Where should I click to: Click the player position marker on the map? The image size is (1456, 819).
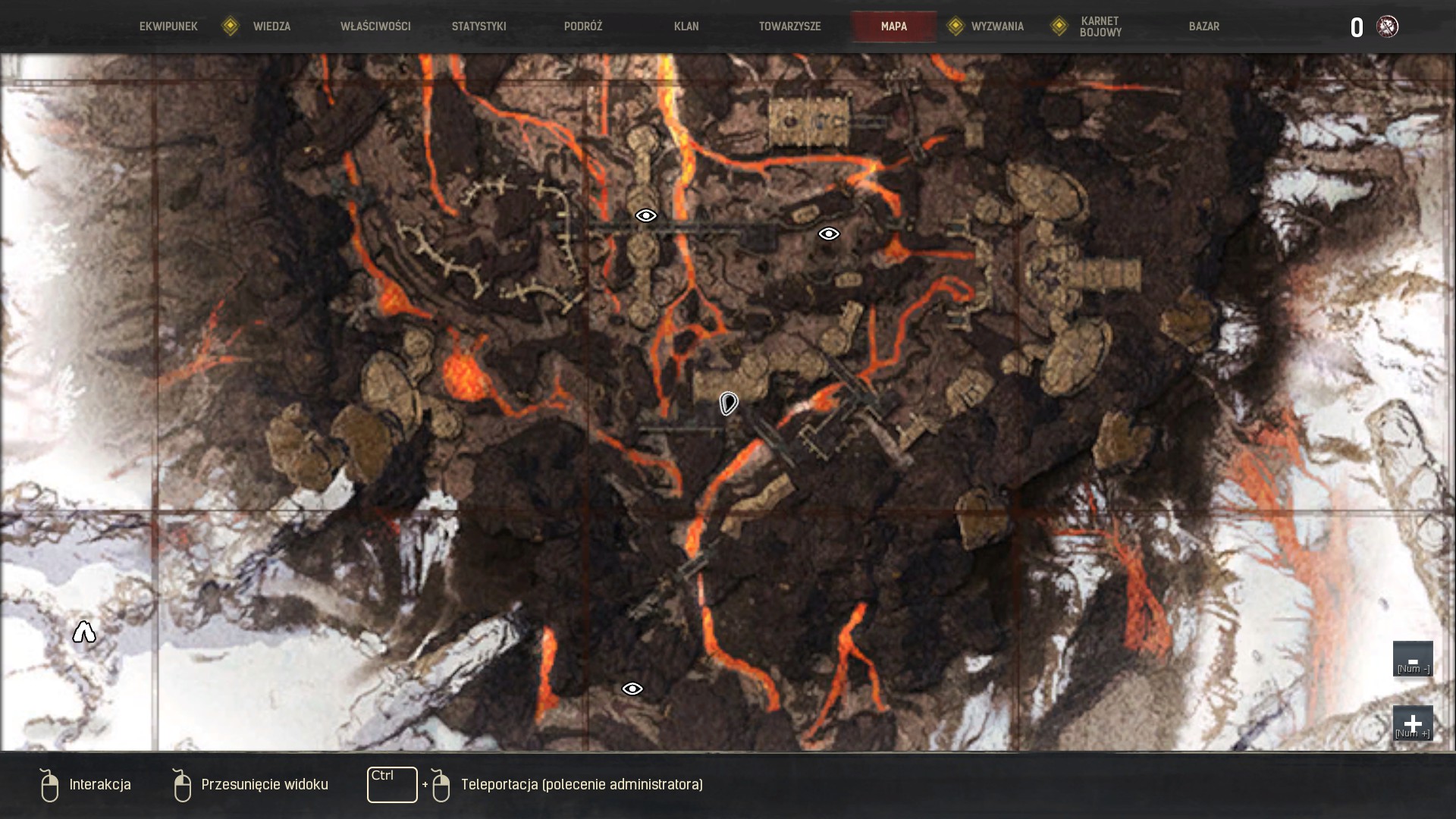click(x=729, y=403)
